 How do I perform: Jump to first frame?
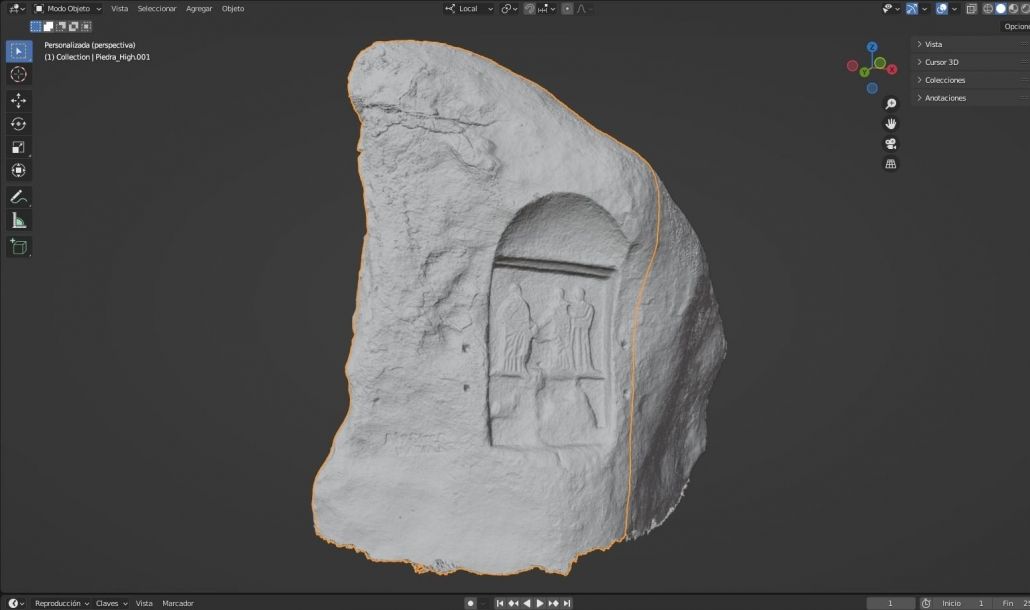(x=500, y=603)
